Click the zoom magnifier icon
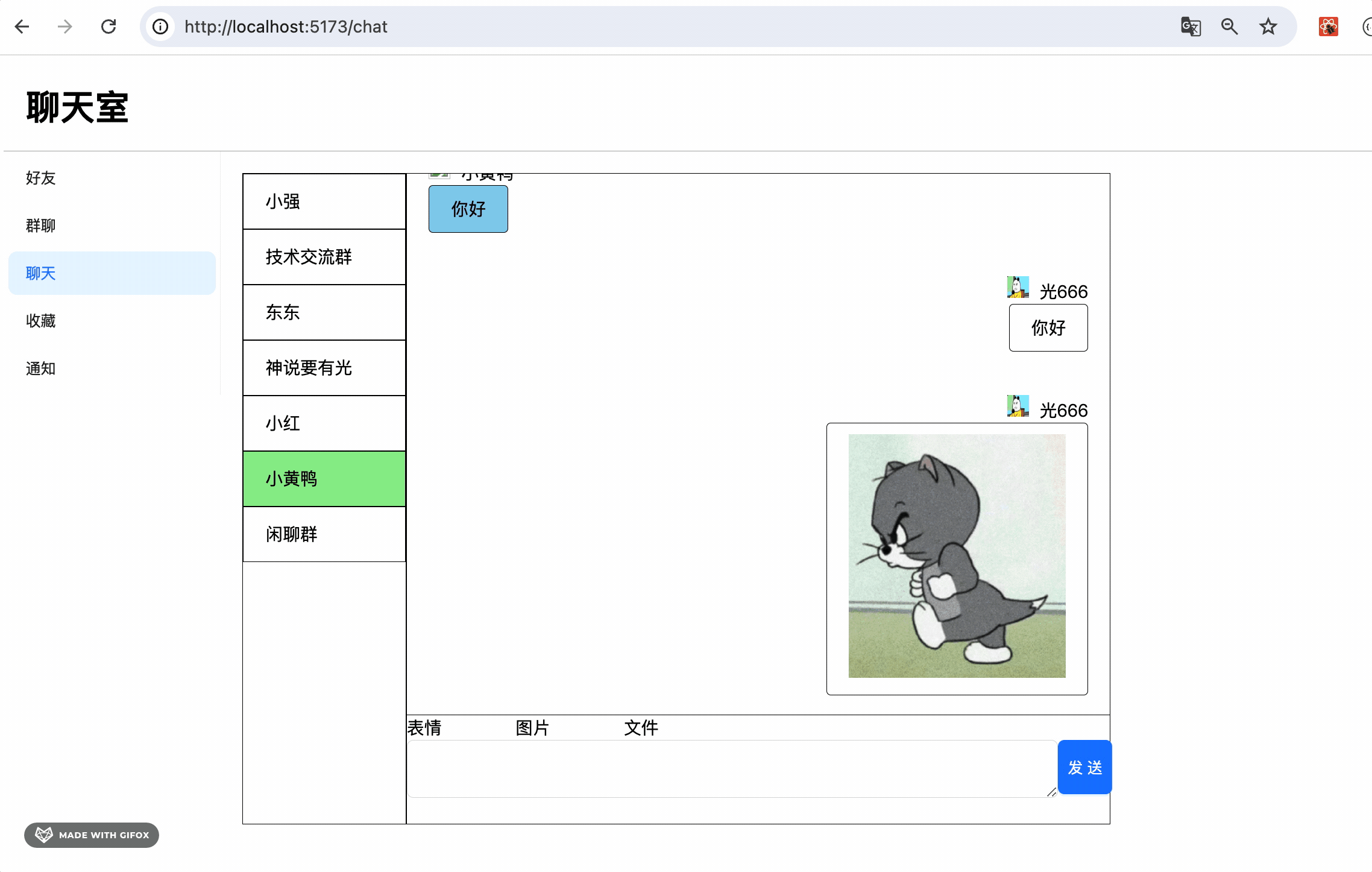The width and height of the screenshot is (1372, 872). tap(1229, 27)
